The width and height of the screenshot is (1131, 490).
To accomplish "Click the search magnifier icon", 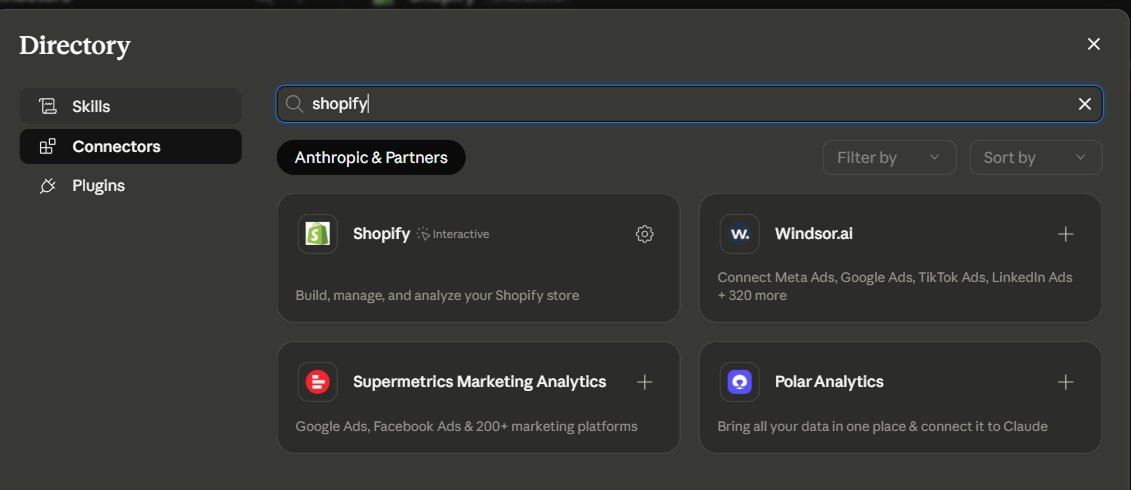I will point(294,104).
